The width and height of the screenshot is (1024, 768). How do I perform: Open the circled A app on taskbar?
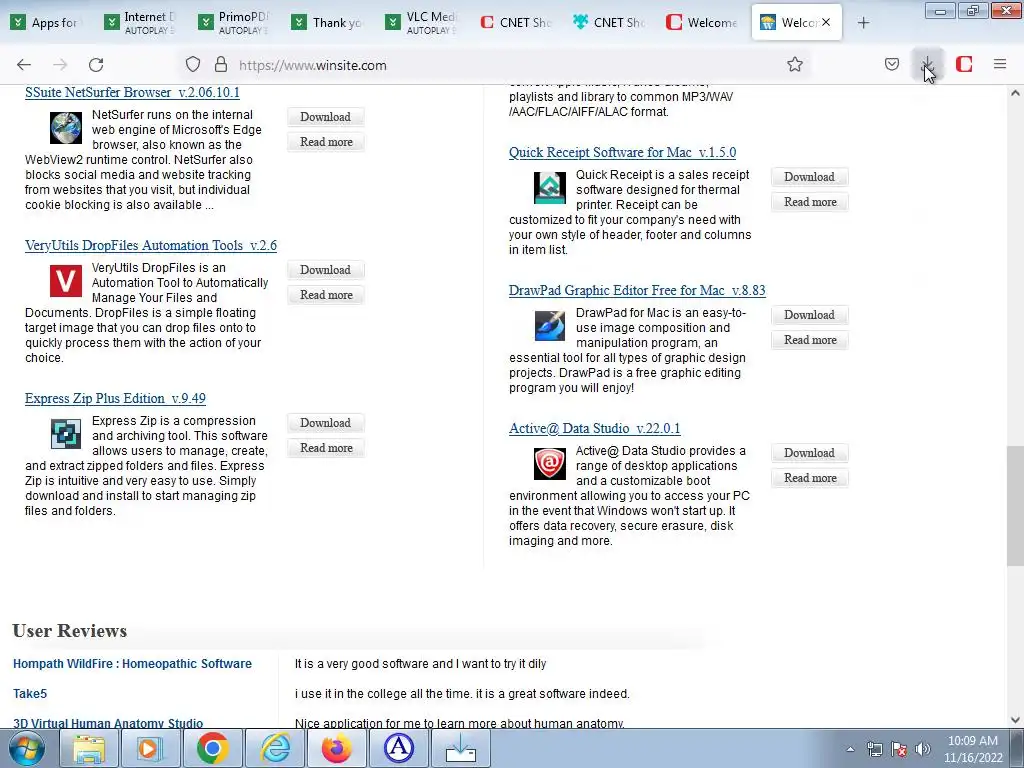pyautogui.click(x=399, y=748)
